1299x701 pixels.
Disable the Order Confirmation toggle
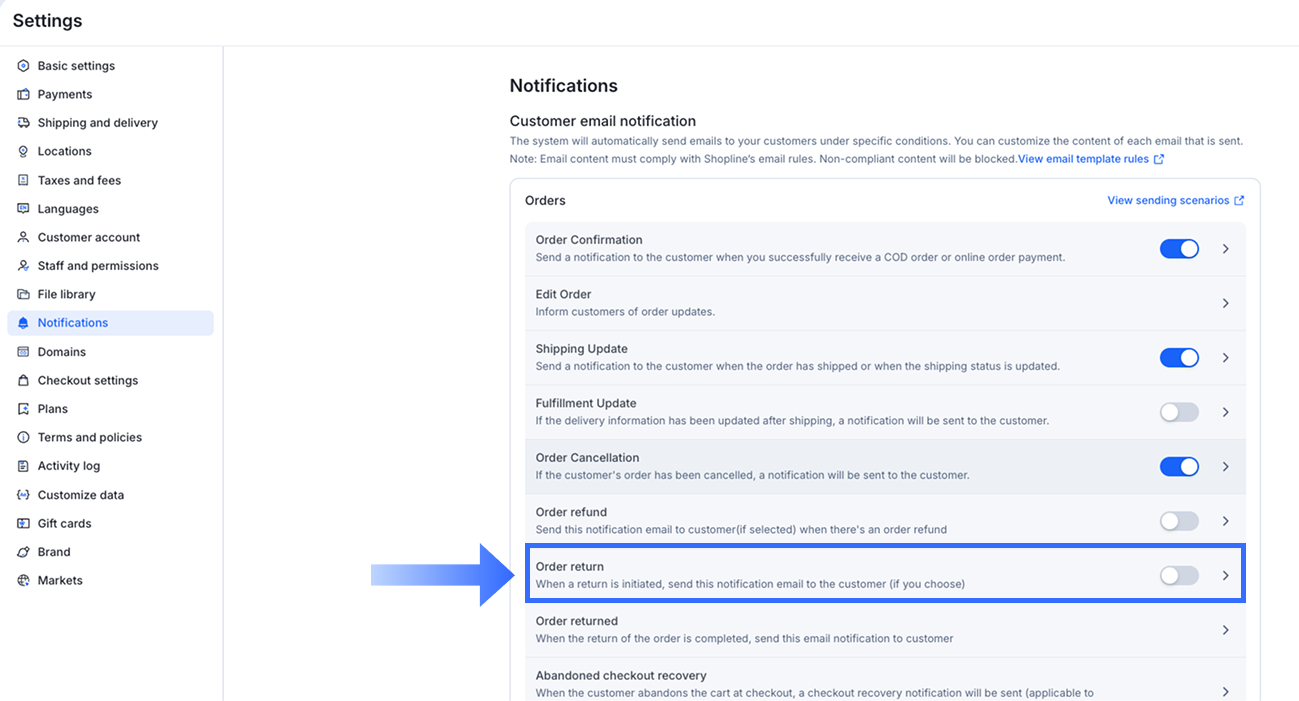click(x=1179, y=249)
